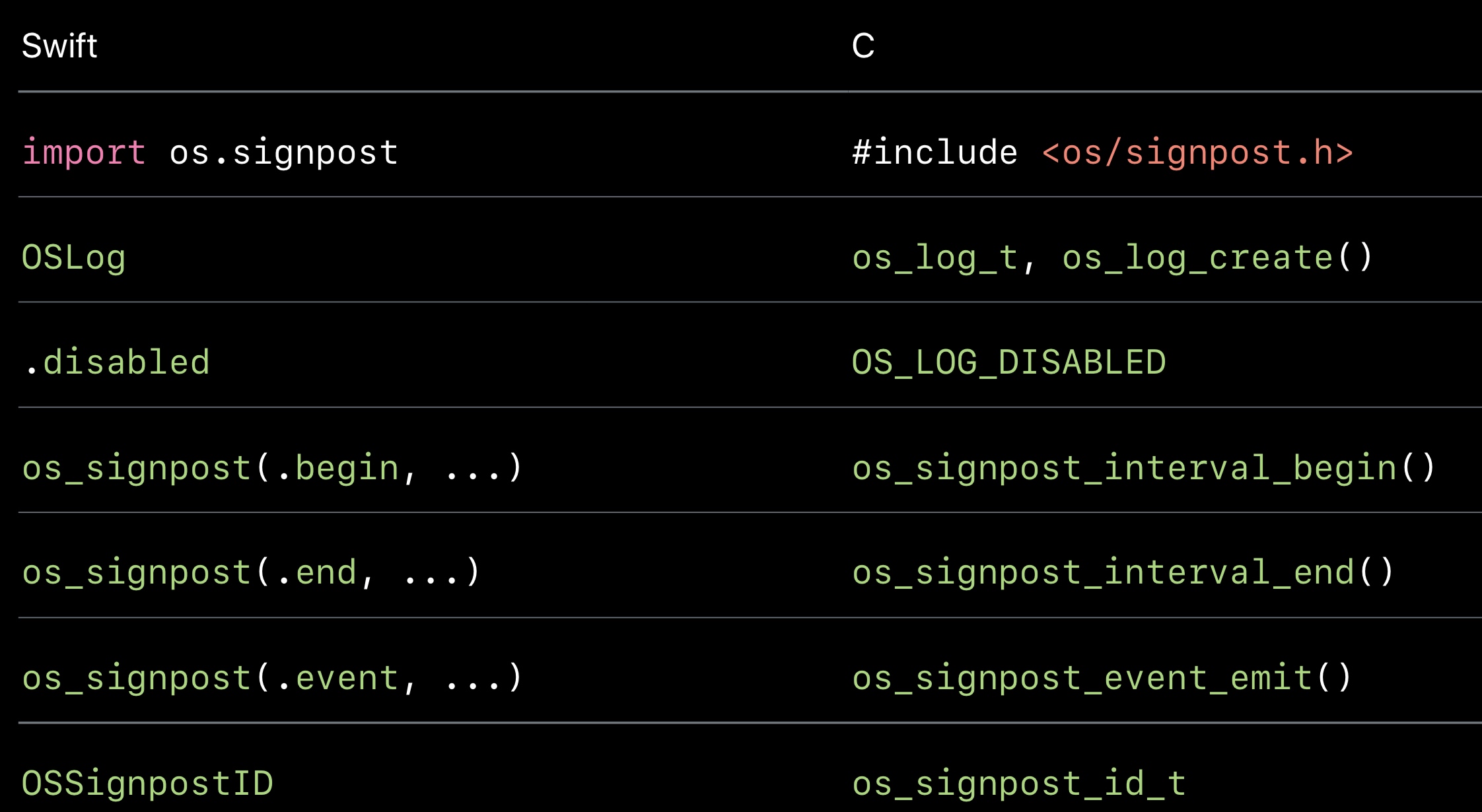Viewport: 1482px width, 812px height.
Task: Select os_signpost_interval_end() in C column
Action: 1123,572
